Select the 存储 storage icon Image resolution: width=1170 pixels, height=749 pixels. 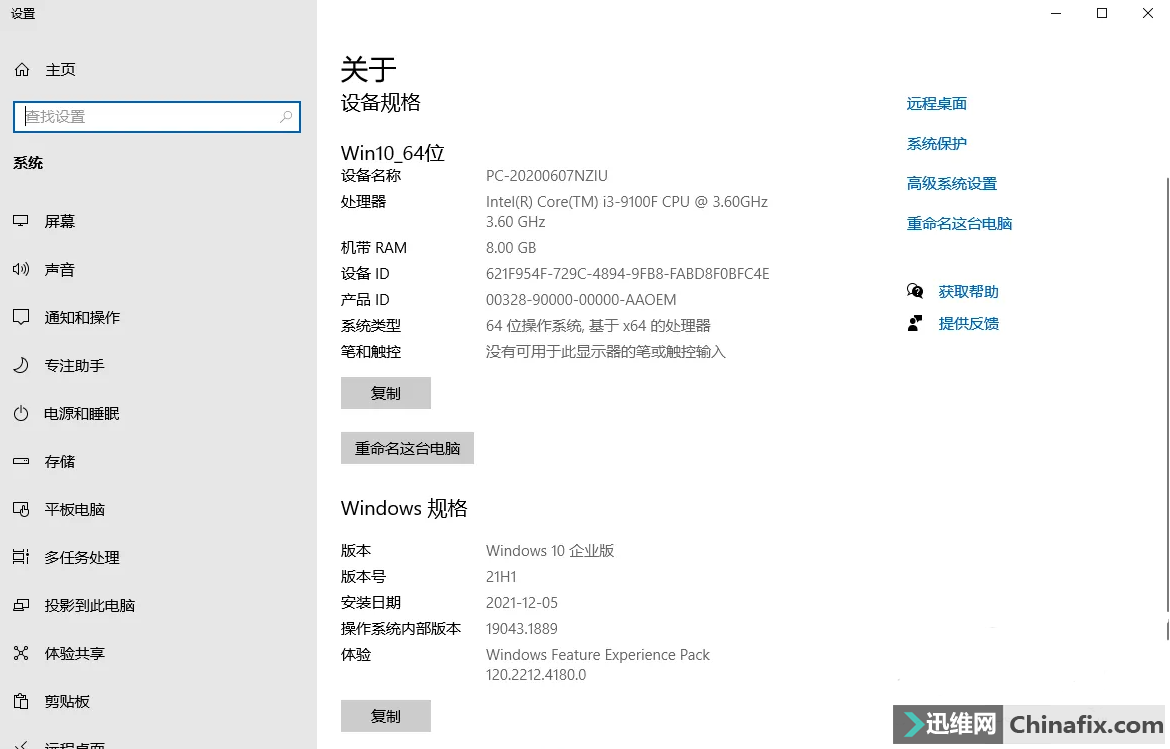[21, 461]
